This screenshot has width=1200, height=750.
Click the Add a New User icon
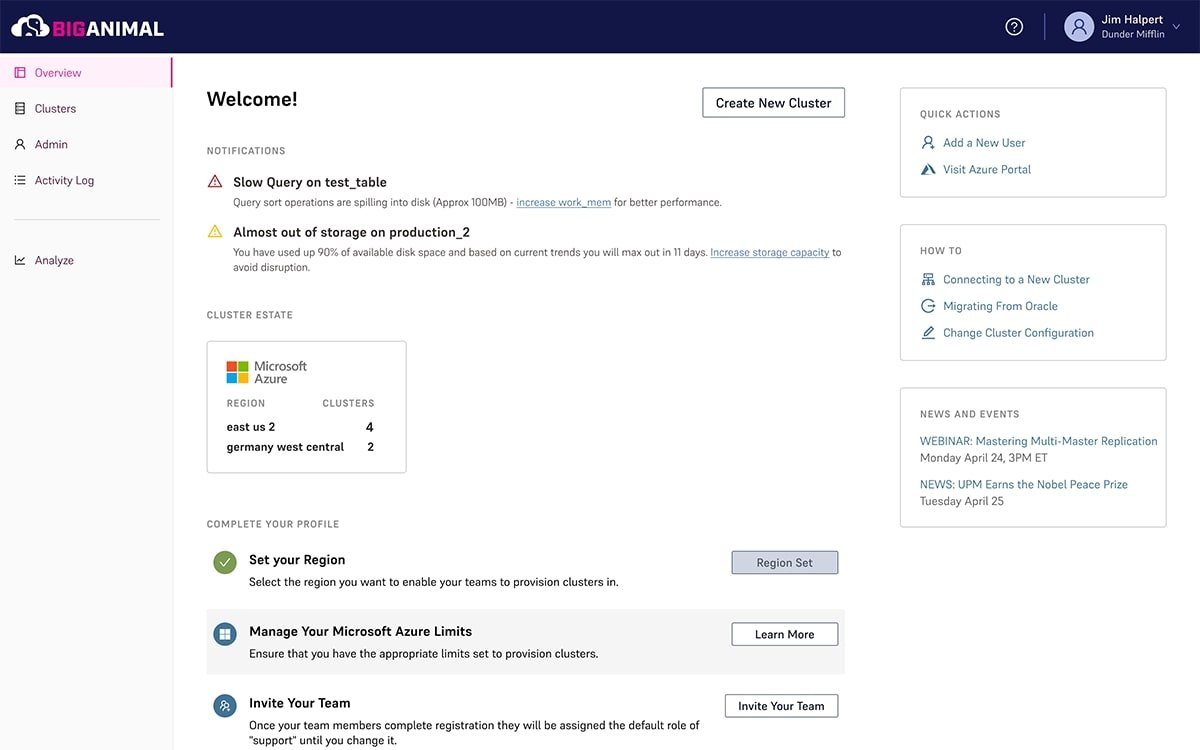click(x=928, y=142)
